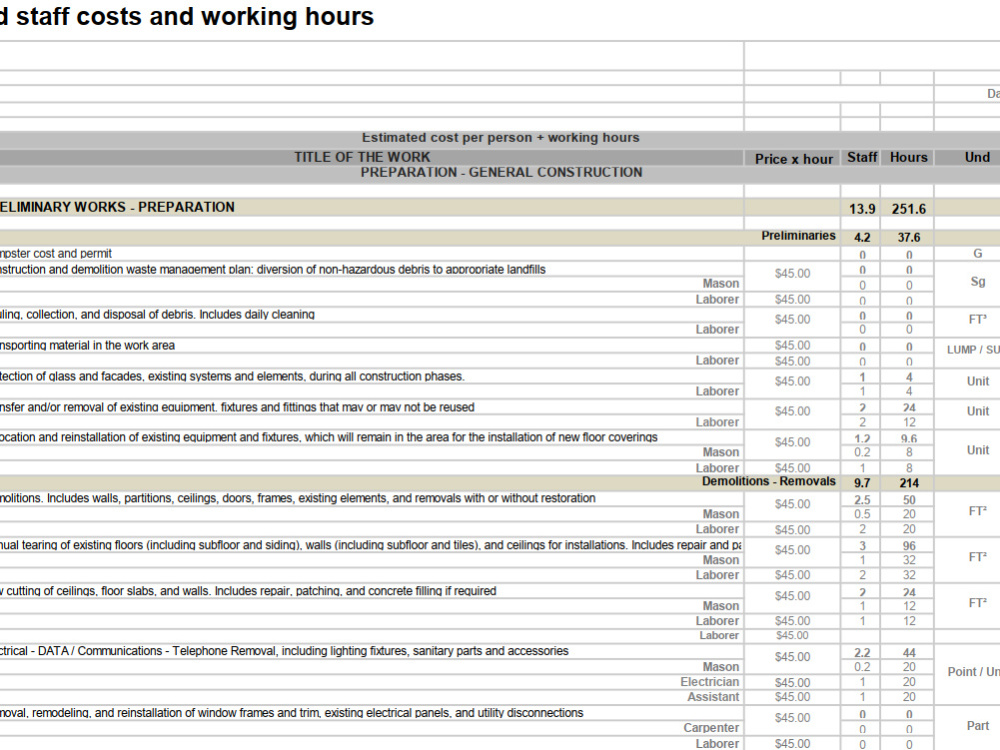Click the 'staff costs and working hours' title
The height and width of the screenshot is (750, 1000).
tap(195, 17)
